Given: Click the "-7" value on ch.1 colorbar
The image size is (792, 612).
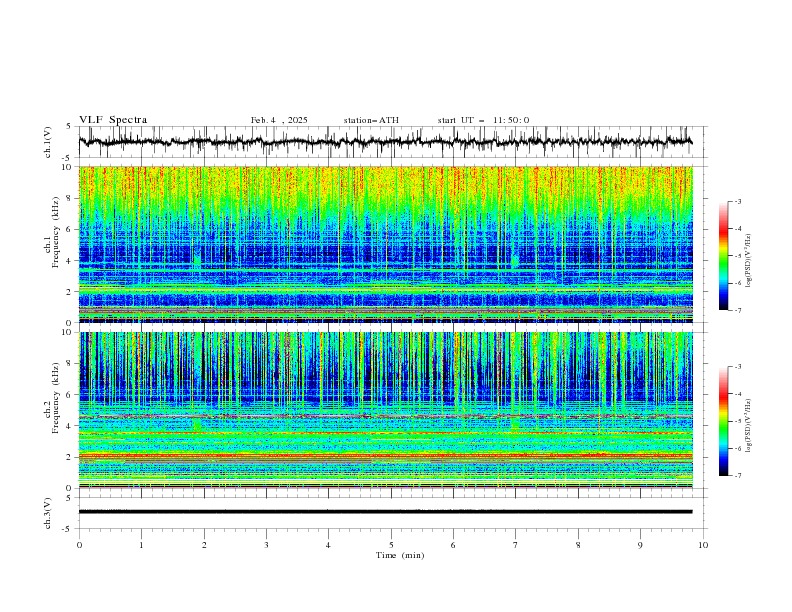Looking at the screenshot, I should 737,310.
